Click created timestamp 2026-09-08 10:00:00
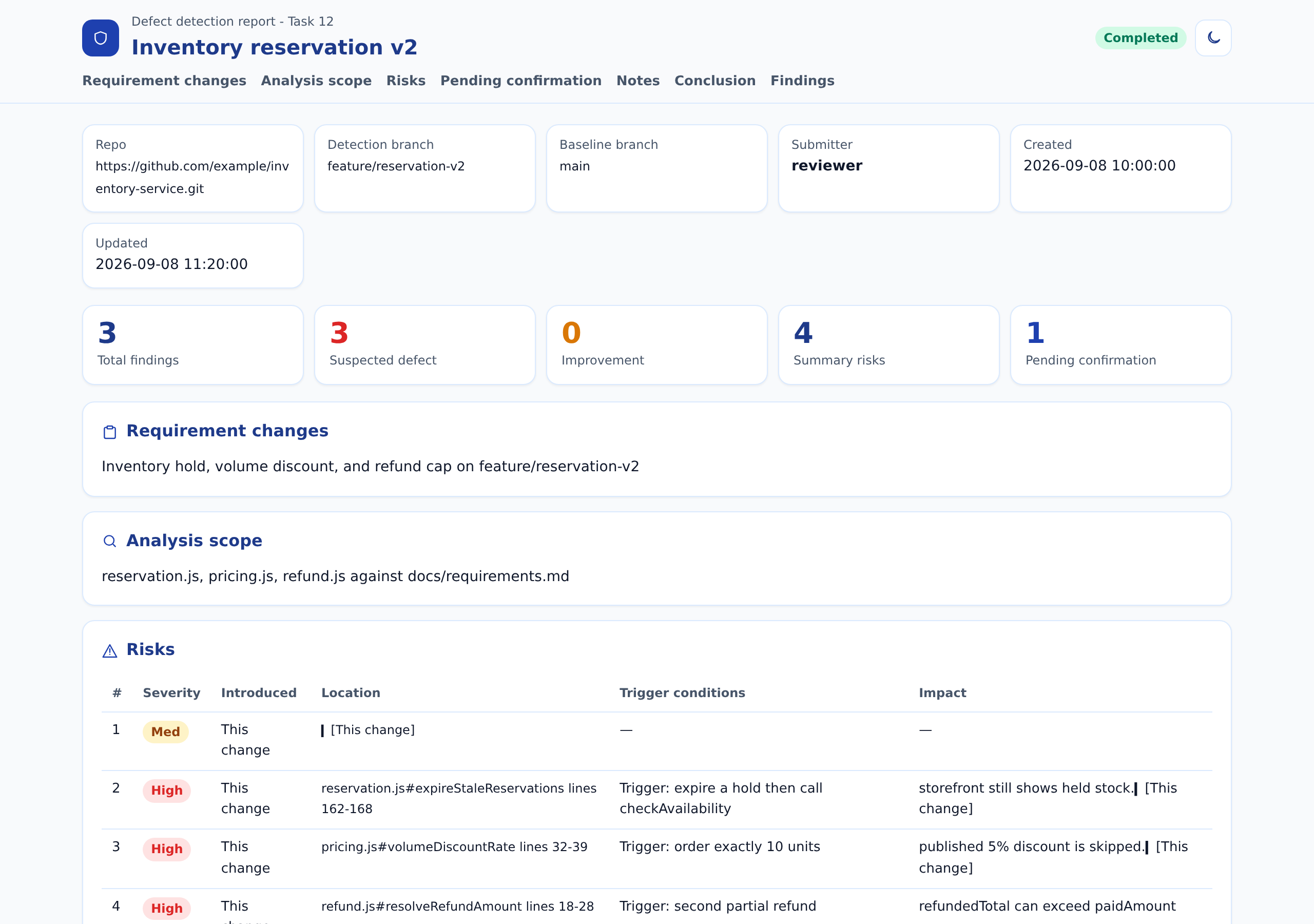The width and height of the screenshot is (1314, 924). tap(1099, 165)
